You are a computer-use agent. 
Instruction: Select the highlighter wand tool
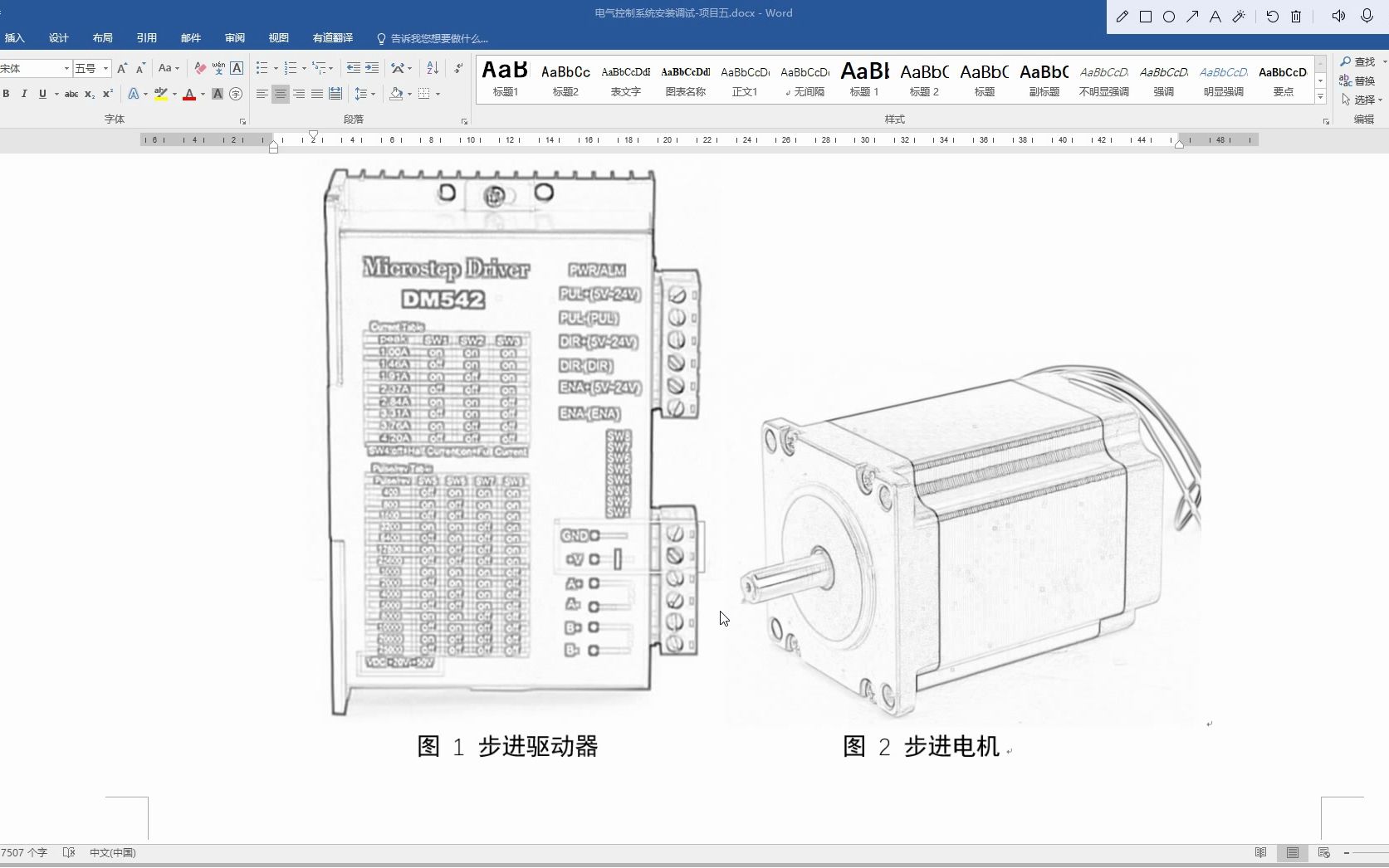1239,17
